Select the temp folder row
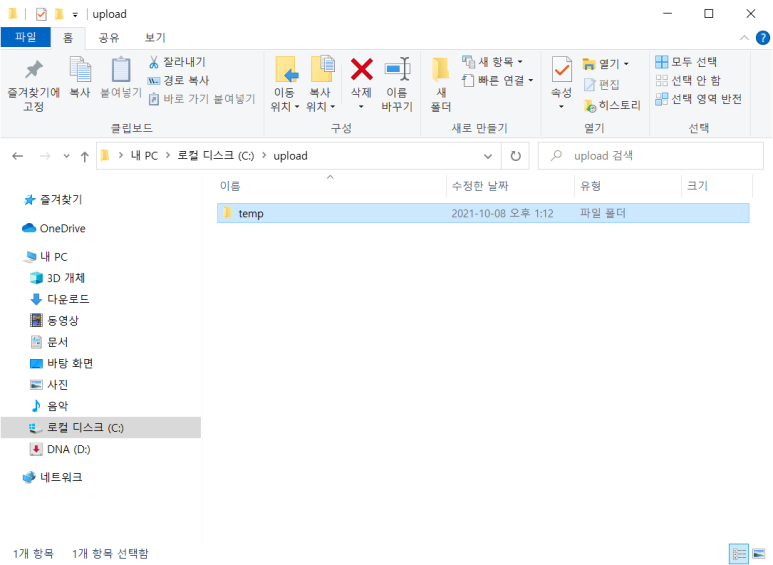The height and width of the screenshot is (565, 773). click(x=483, y=213)
